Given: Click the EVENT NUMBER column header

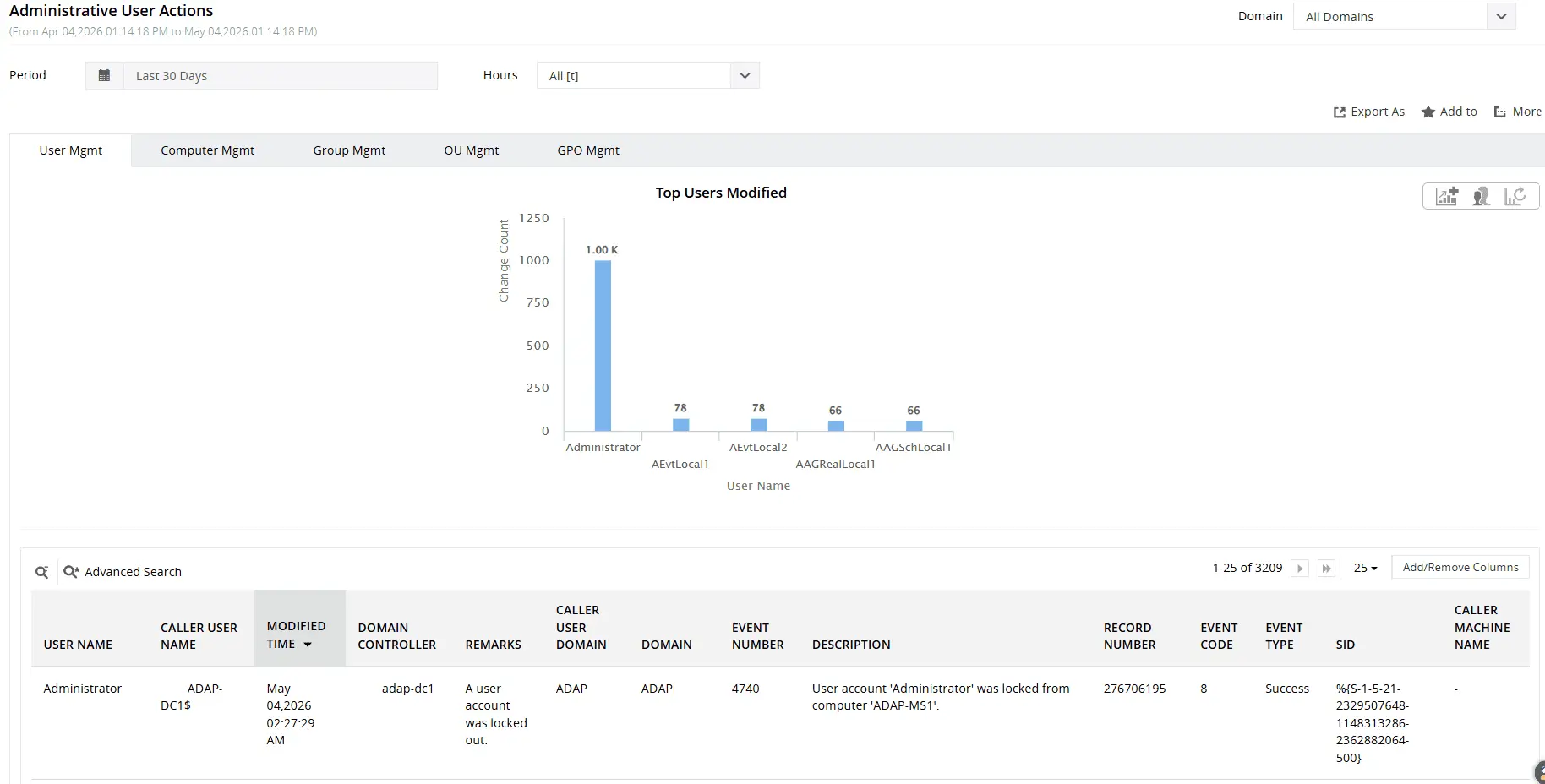Looking at the screenshot, I should click(757, 636).
